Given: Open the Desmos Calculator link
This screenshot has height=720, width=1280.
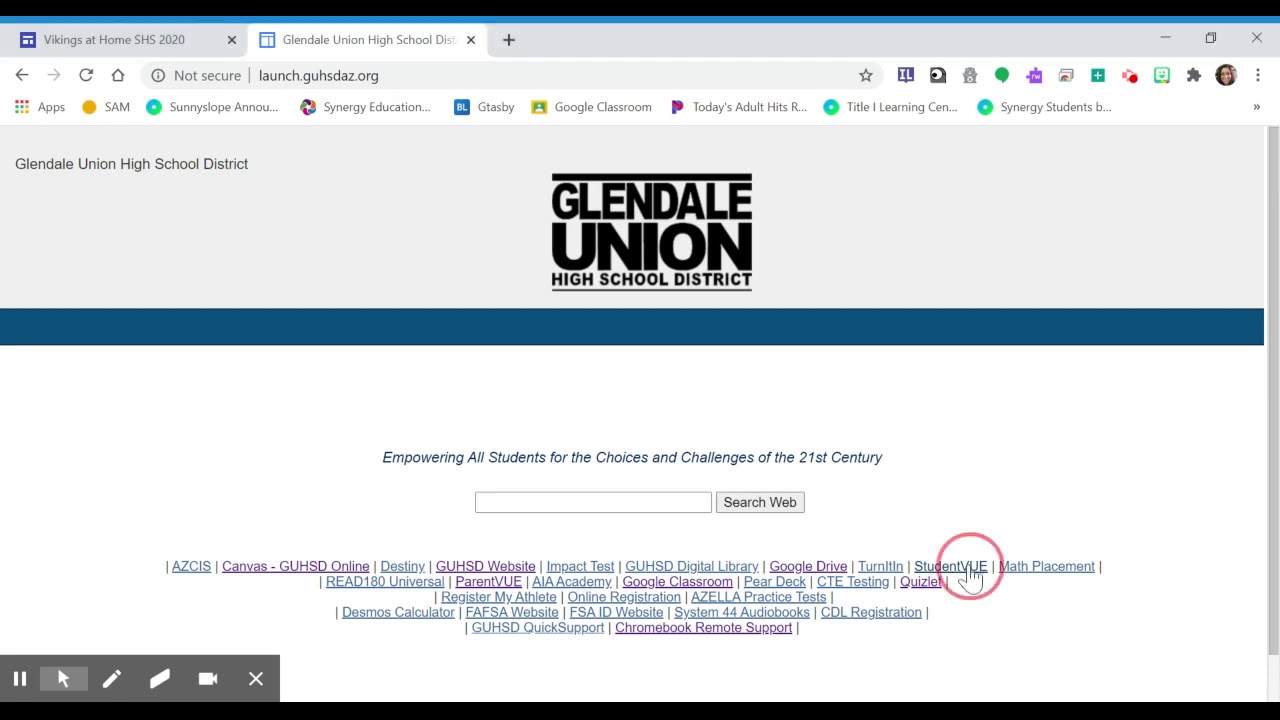Looking at the screenshot, I should (x=398, y=612).
